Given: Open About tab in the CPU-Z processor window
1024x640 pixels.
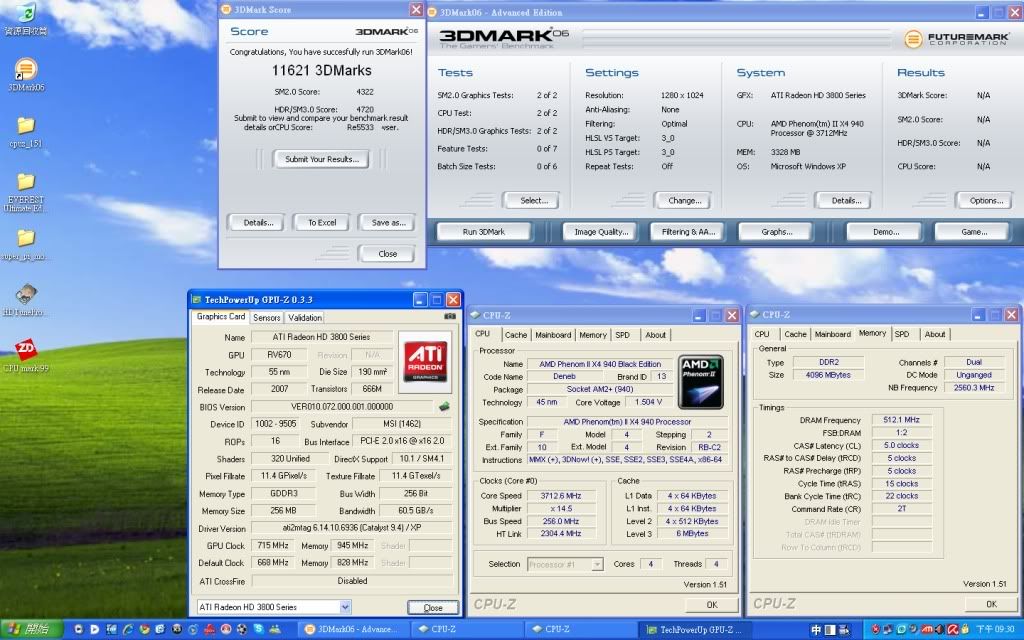Looking at the screenshot, I should [x=656, y=335].
